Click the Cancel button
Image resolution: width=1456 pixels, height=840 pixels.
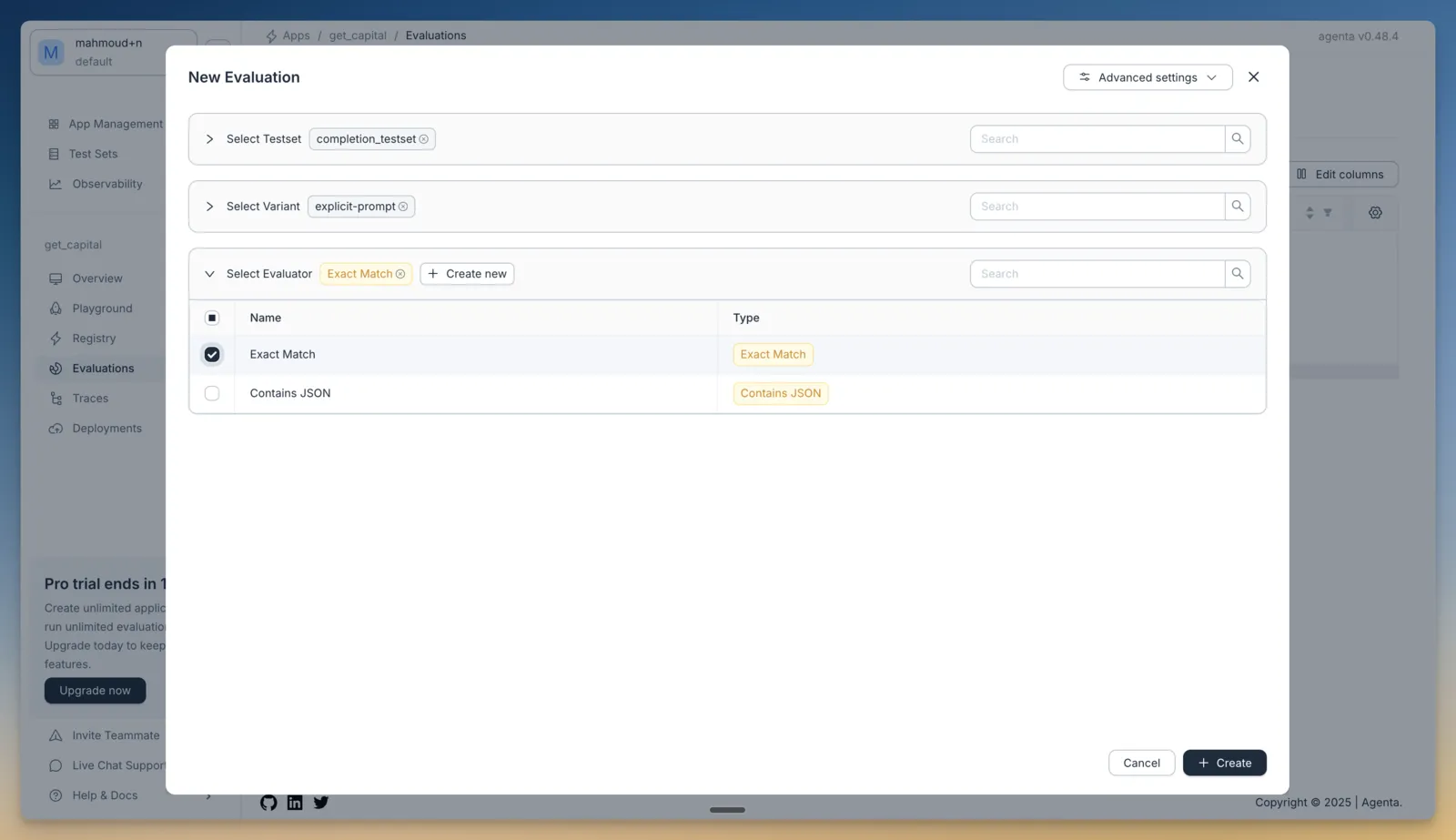tap(1141, 763)
